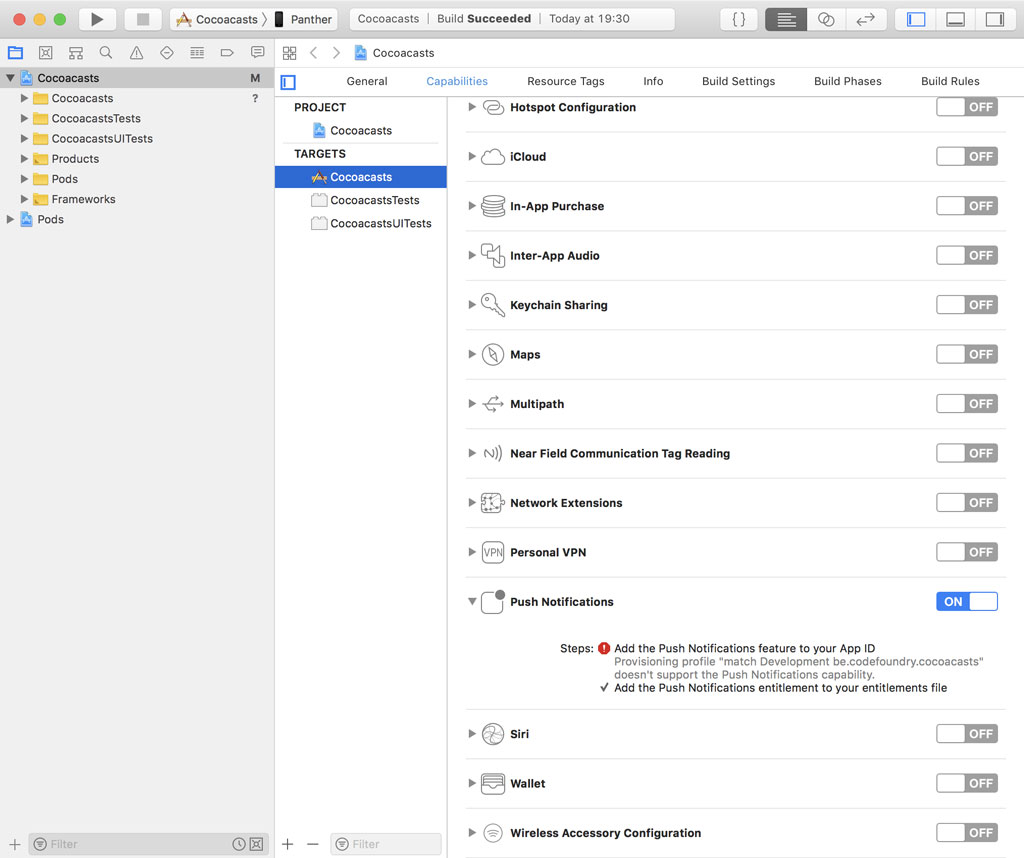Viewport: 1024px width, 858px height.
Task: Switch to the Build Settings tab
Action: [738, 81]
